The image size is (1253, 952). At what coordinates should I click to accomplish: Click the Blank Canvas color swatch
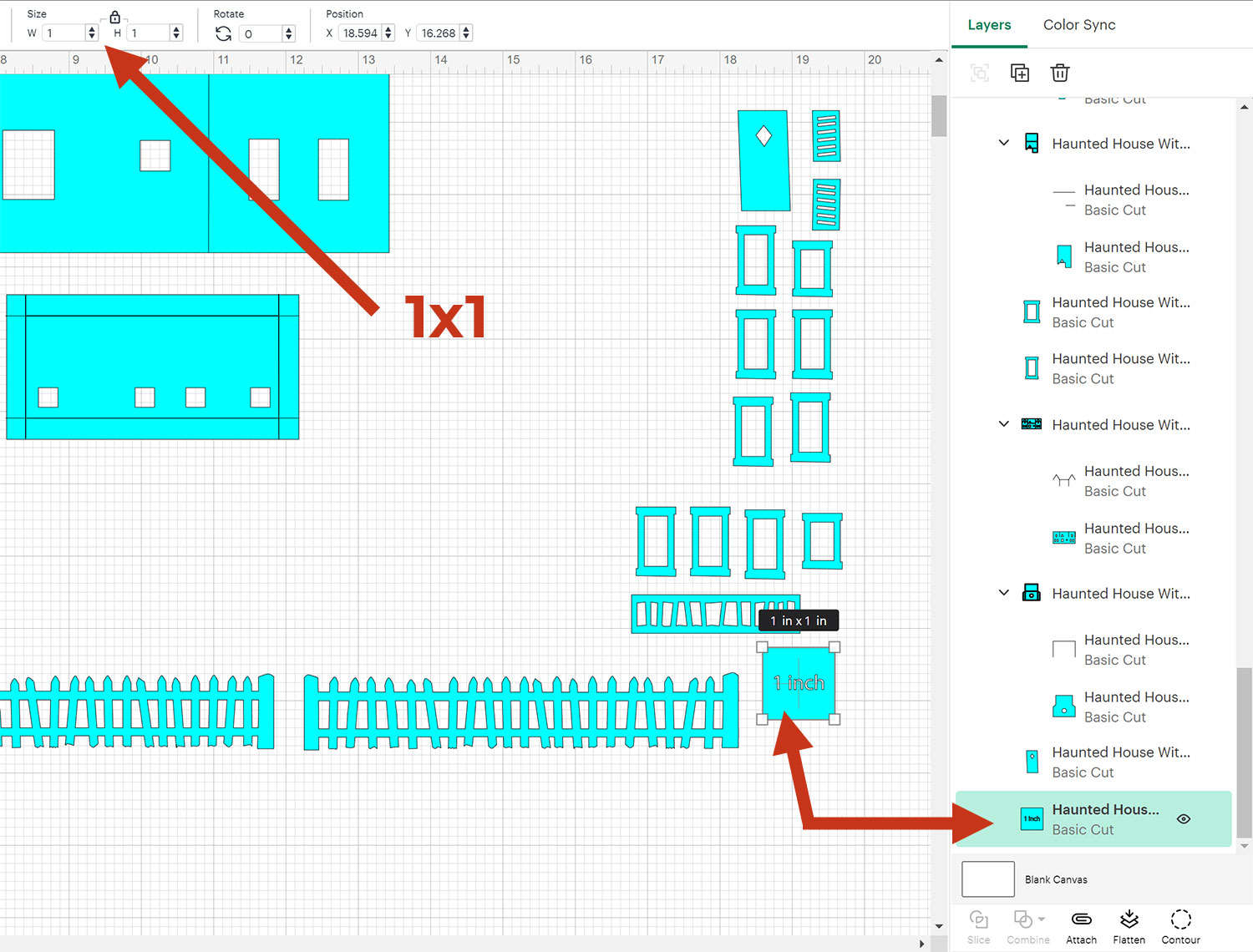(988, 879)
